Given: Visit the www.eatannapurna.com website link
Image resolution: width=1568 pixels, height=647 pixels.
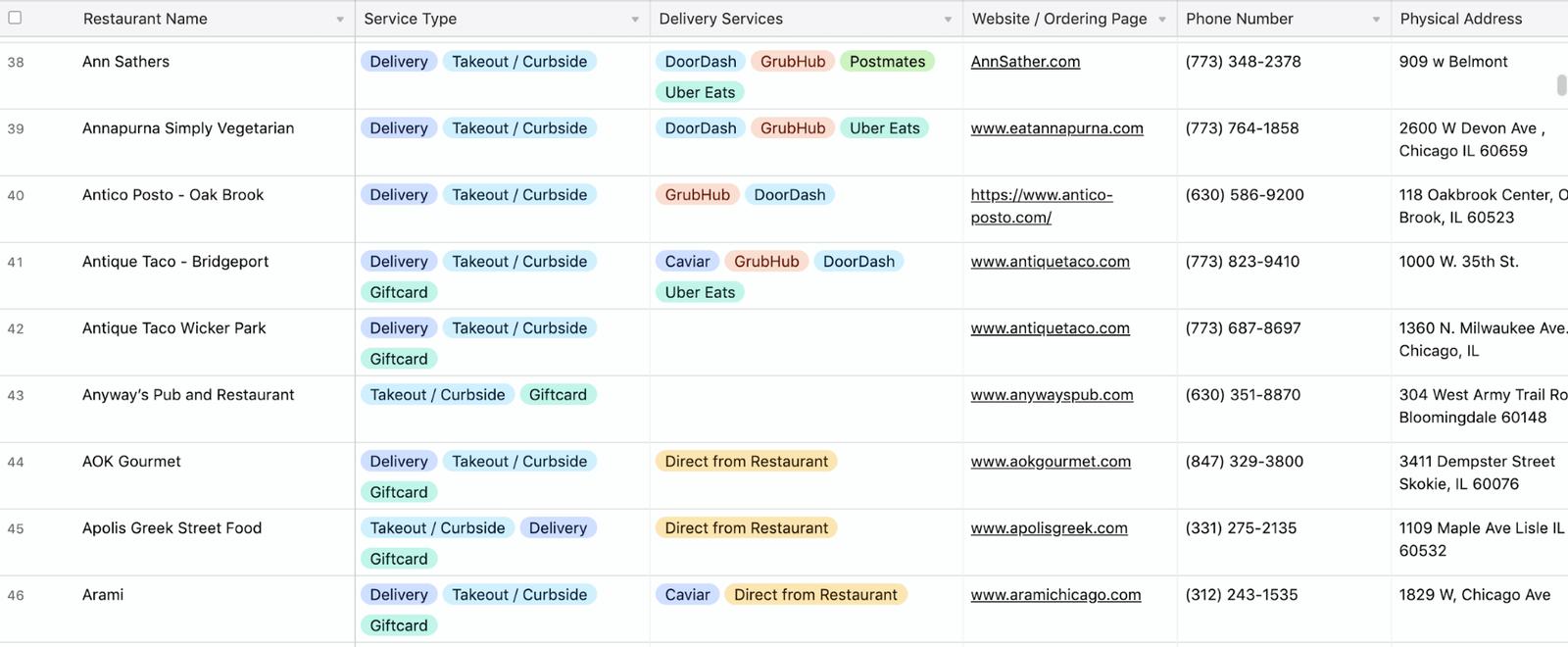Looking at the screenshot, I should click(1056, 128).
